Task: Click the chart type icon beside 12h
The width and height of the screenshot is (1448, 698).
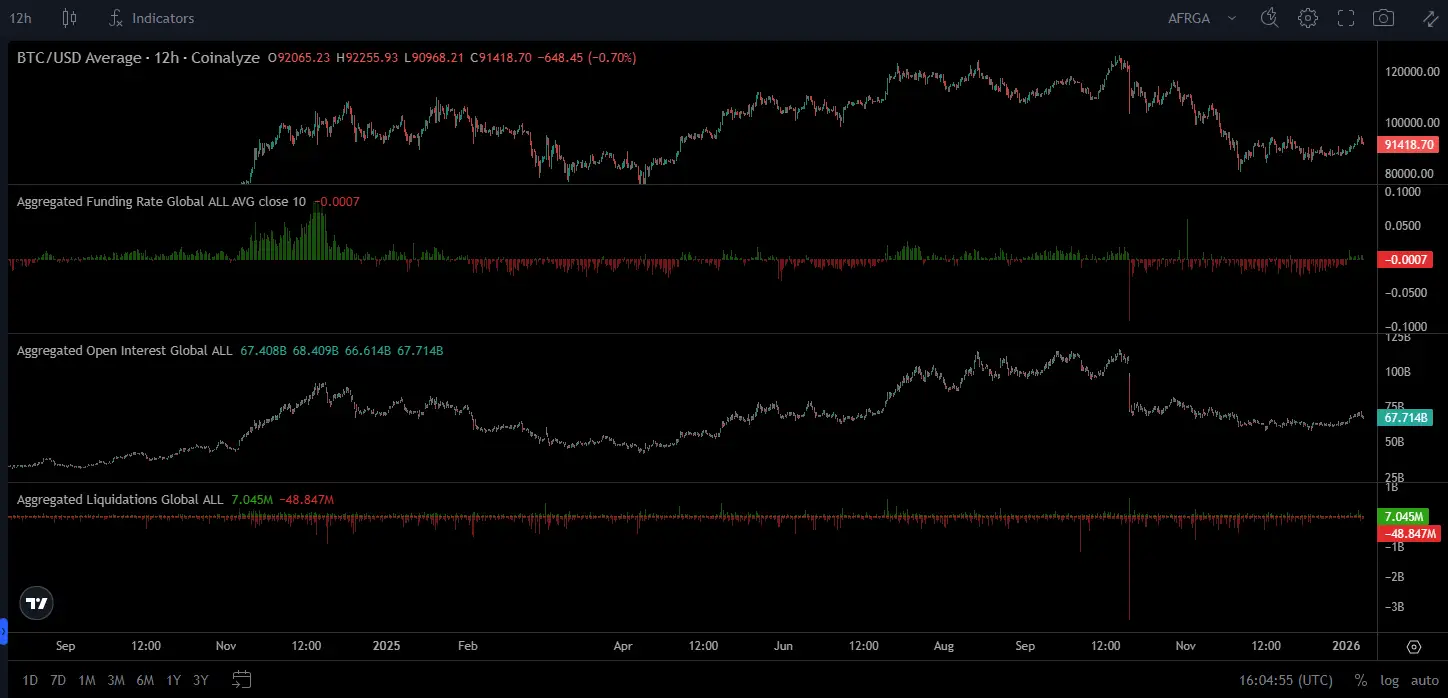Action: (x=68, y=17)
